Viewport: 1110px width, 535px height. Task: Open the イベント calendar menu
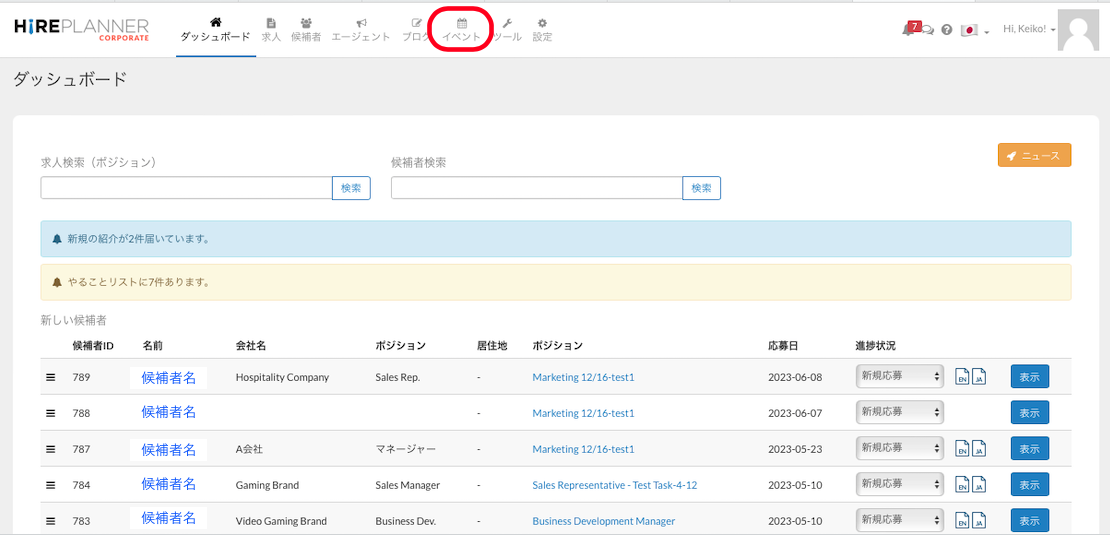point(461,29)
